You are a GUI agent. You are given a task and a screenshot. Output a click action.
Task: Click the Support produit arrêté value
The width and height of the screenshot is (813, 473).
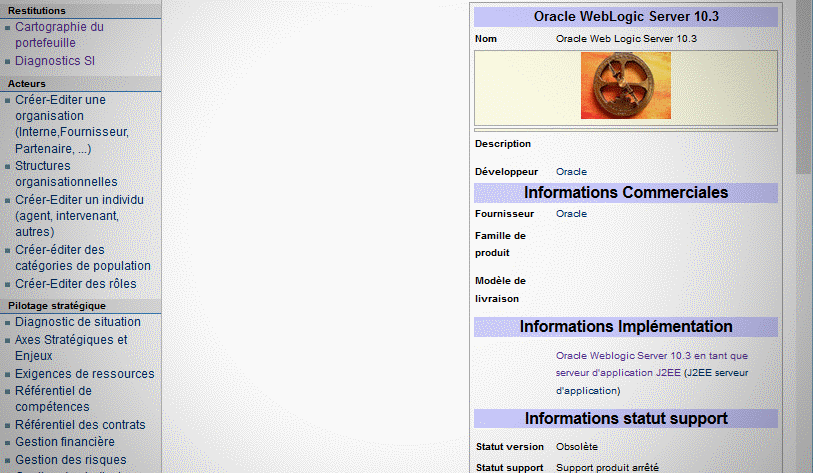607,467
